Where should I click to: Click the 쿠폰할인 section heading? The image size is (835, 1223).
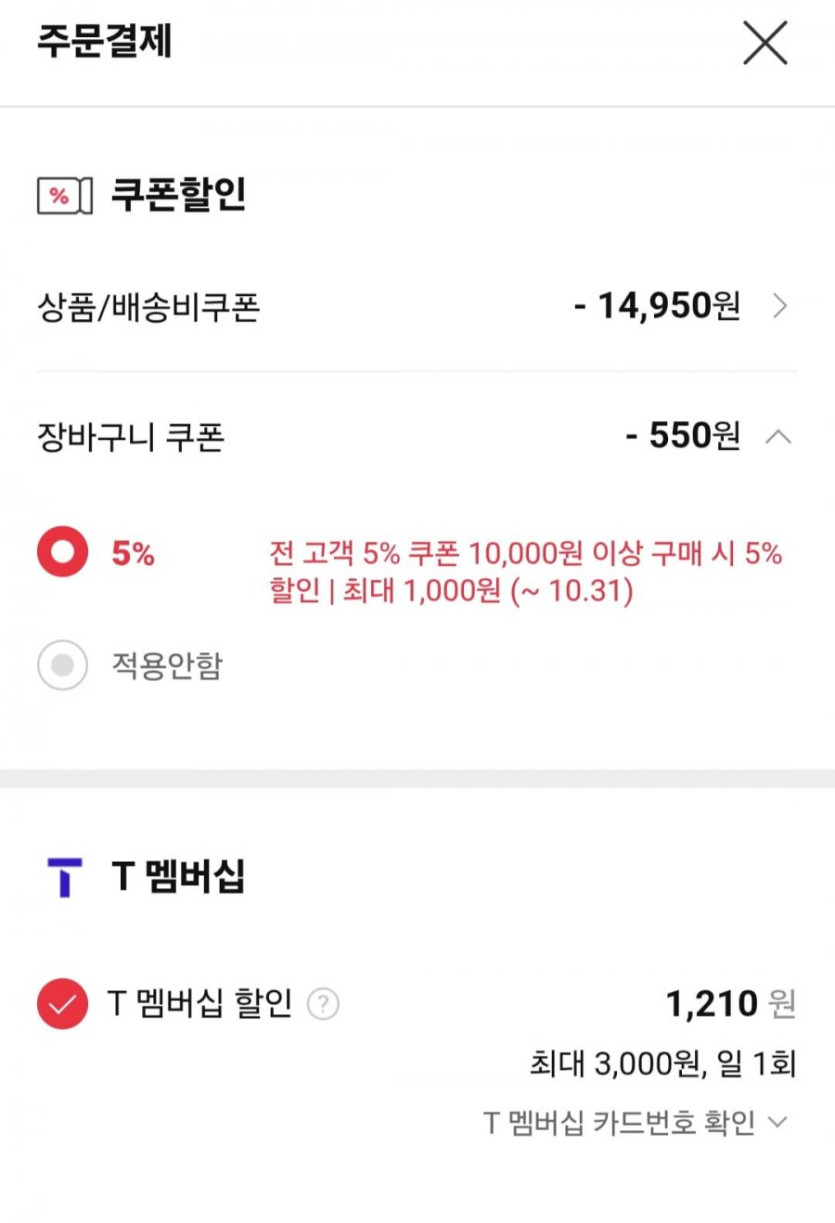tap(177, 195)
